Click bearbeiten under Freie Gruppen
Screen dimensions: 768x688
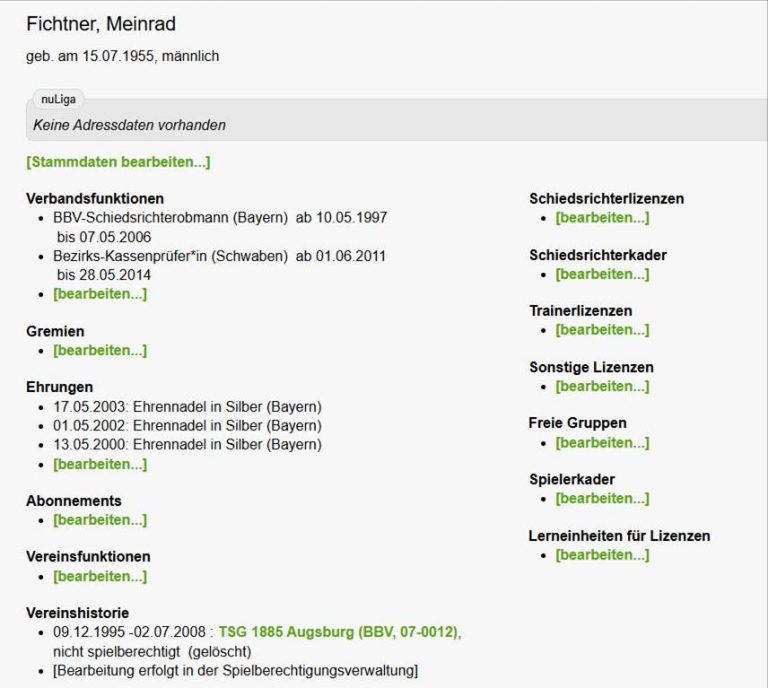point(602,442)
